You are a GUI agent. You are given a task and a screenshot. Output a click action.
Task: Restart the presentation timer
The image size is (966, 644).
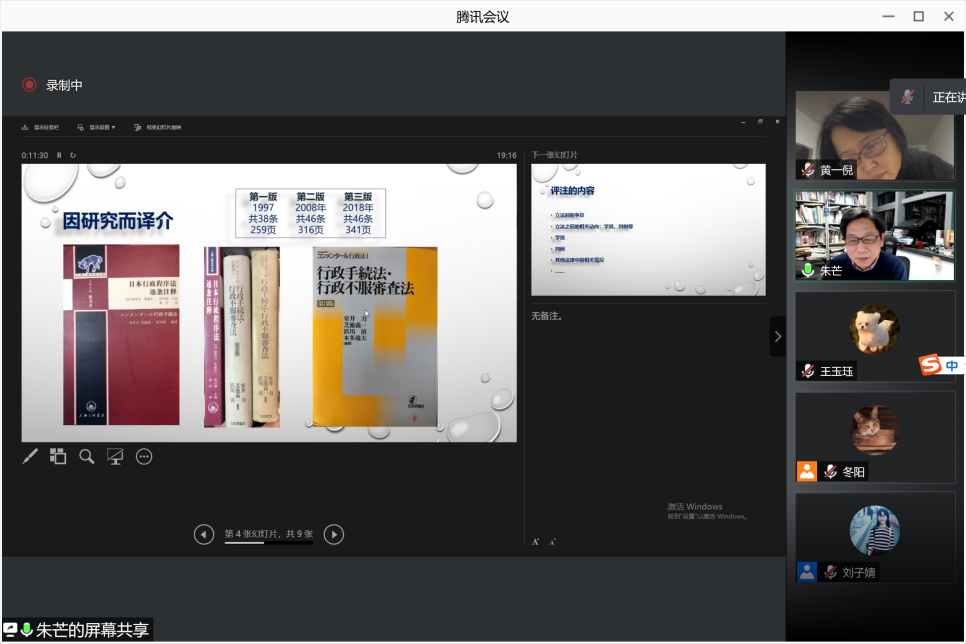pyautogui.click(x=72, y=155)
